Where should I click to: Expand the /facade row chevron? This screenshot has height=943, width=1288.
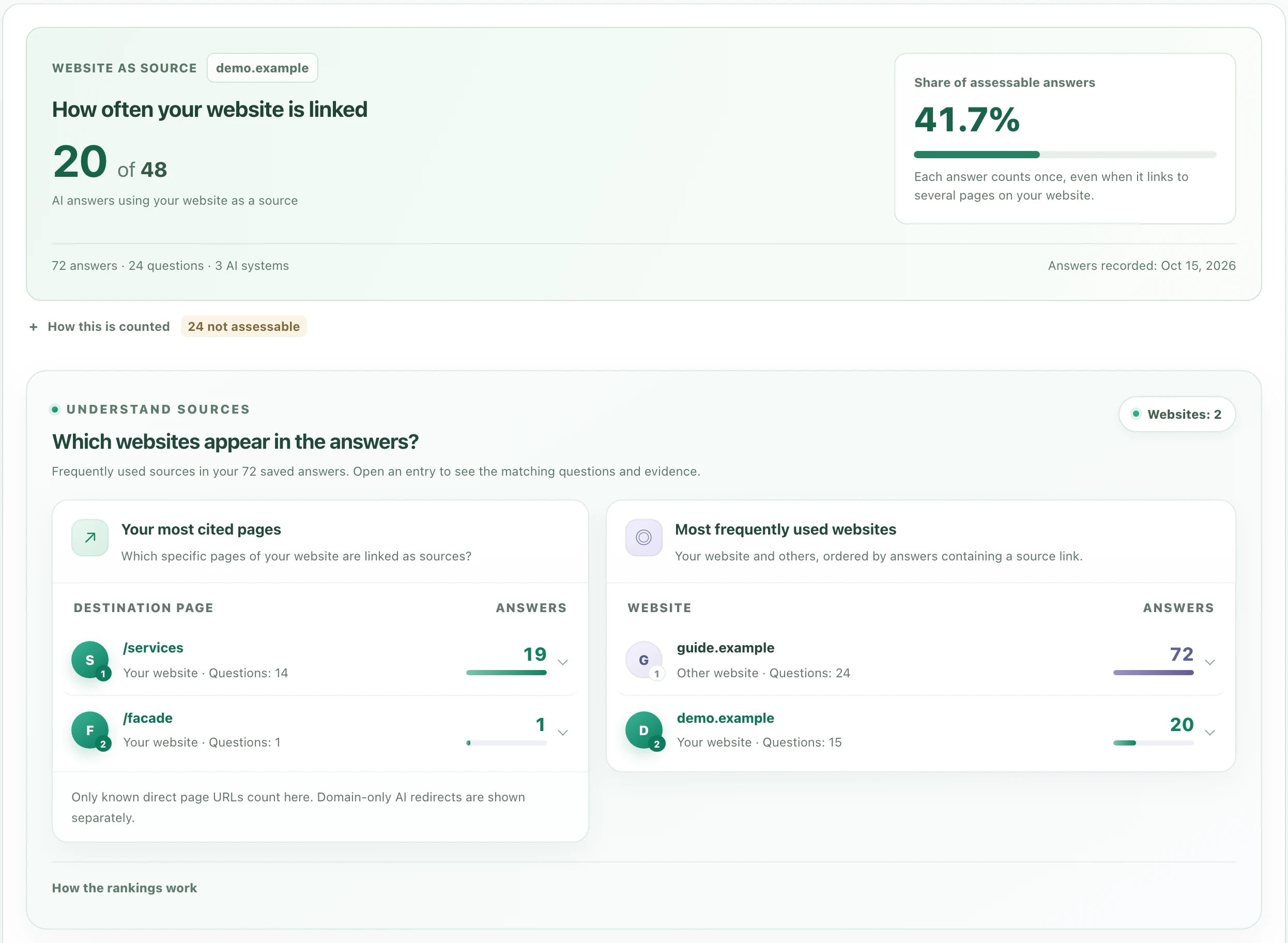(563, 733)
